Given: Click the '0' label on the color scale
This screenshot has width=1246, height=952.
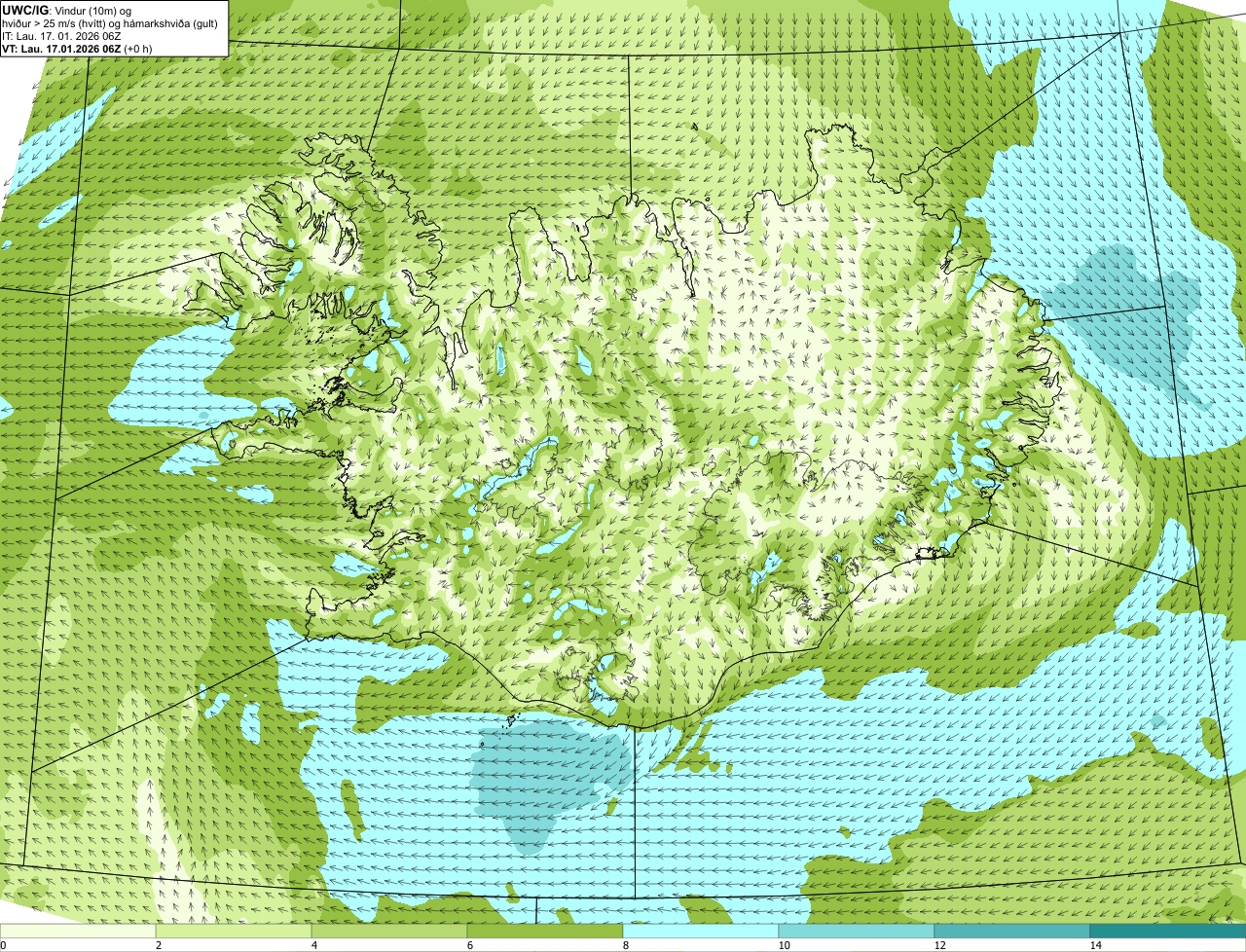Looking at the screenshot, I should coord(3,945).
